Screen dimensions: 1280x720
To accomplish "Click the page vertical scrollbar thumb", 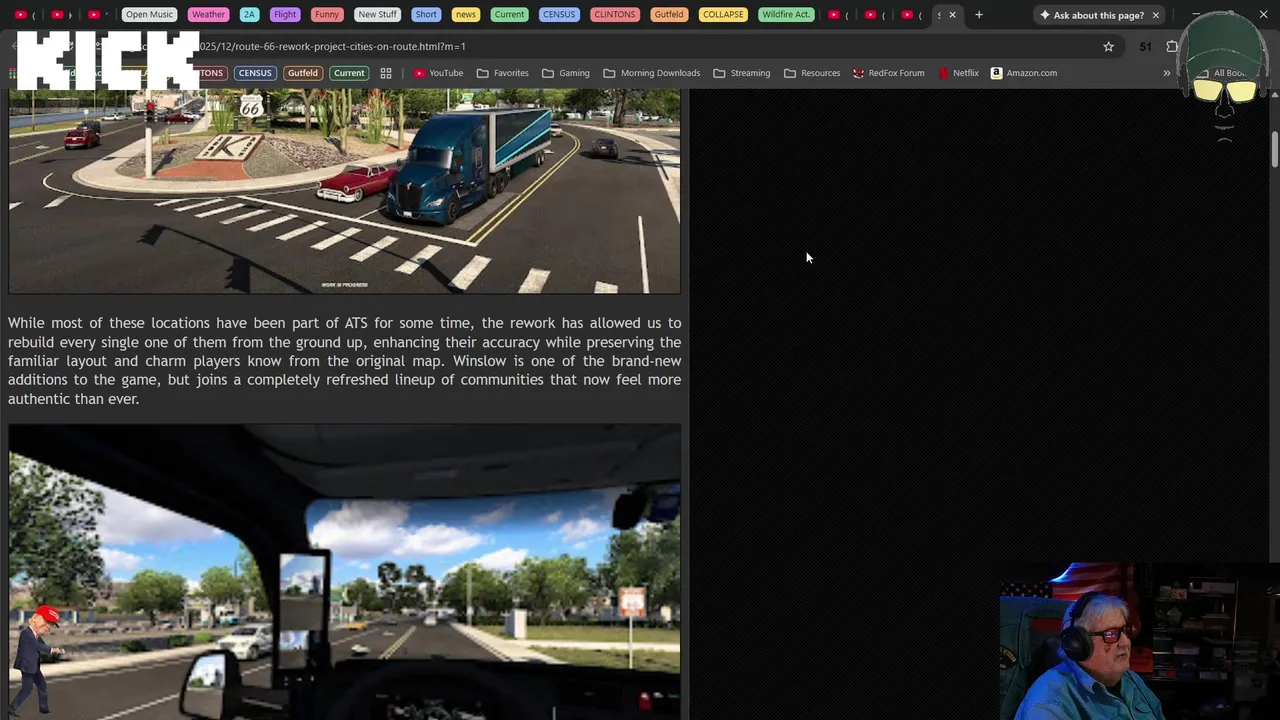I will coord(1275,149).
